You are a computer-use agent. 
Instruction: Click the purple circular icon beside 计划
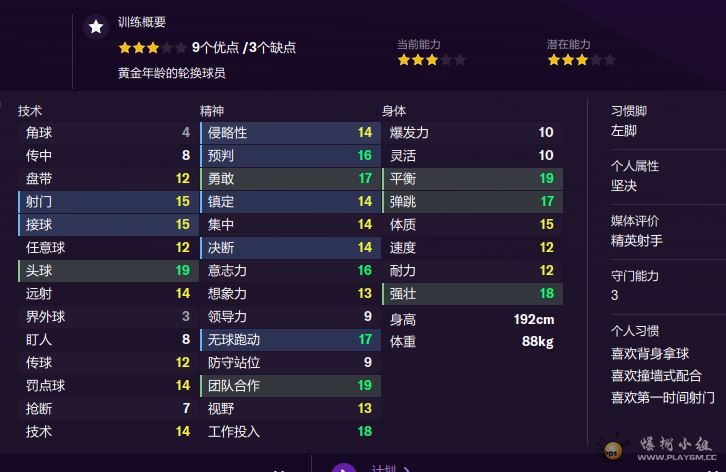[343, 467]
